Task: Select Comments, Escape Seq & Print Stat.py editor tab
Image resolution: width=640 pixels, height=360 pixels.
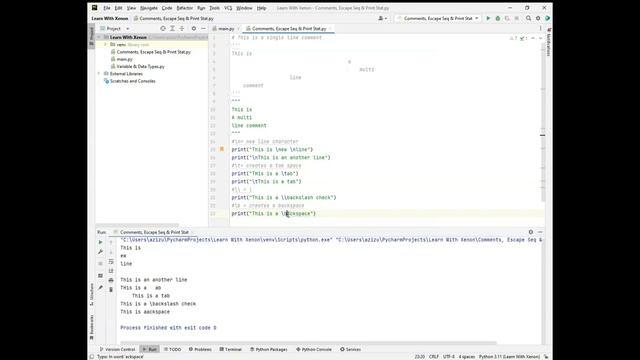Action: coord(289,29)
